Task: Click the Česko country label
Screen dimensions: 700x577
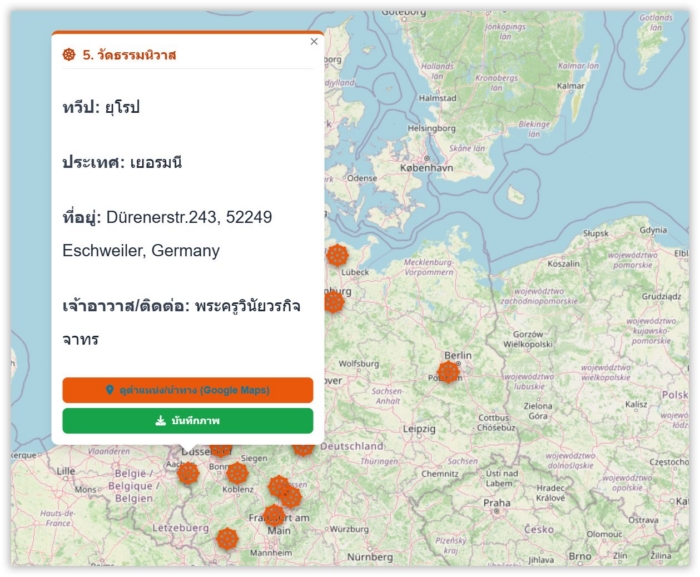Action: click(539, 529)
